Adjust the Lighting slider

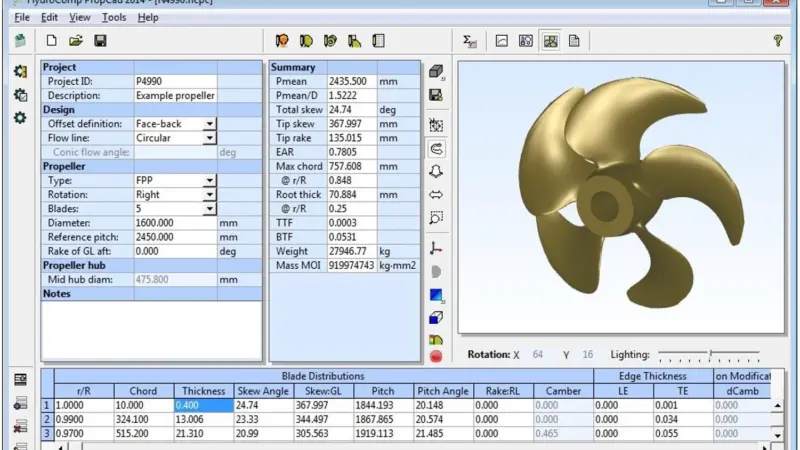pos(710,354)
